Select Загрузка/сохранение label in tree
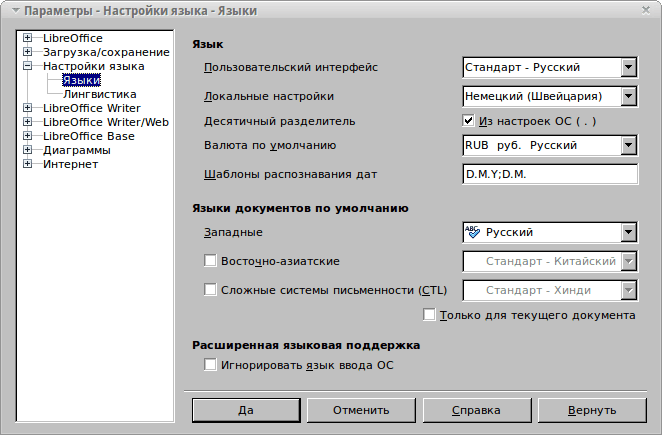Screen dimensions: 662x435 point(106,52)
